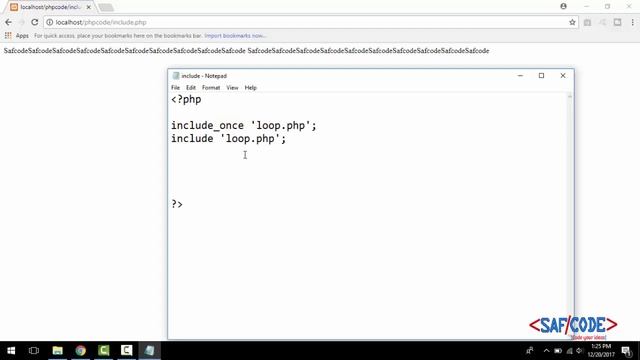The width and height of the screenshot is (640, 360).
Task: Maximize the Notepad window
Action: [541, 76]
